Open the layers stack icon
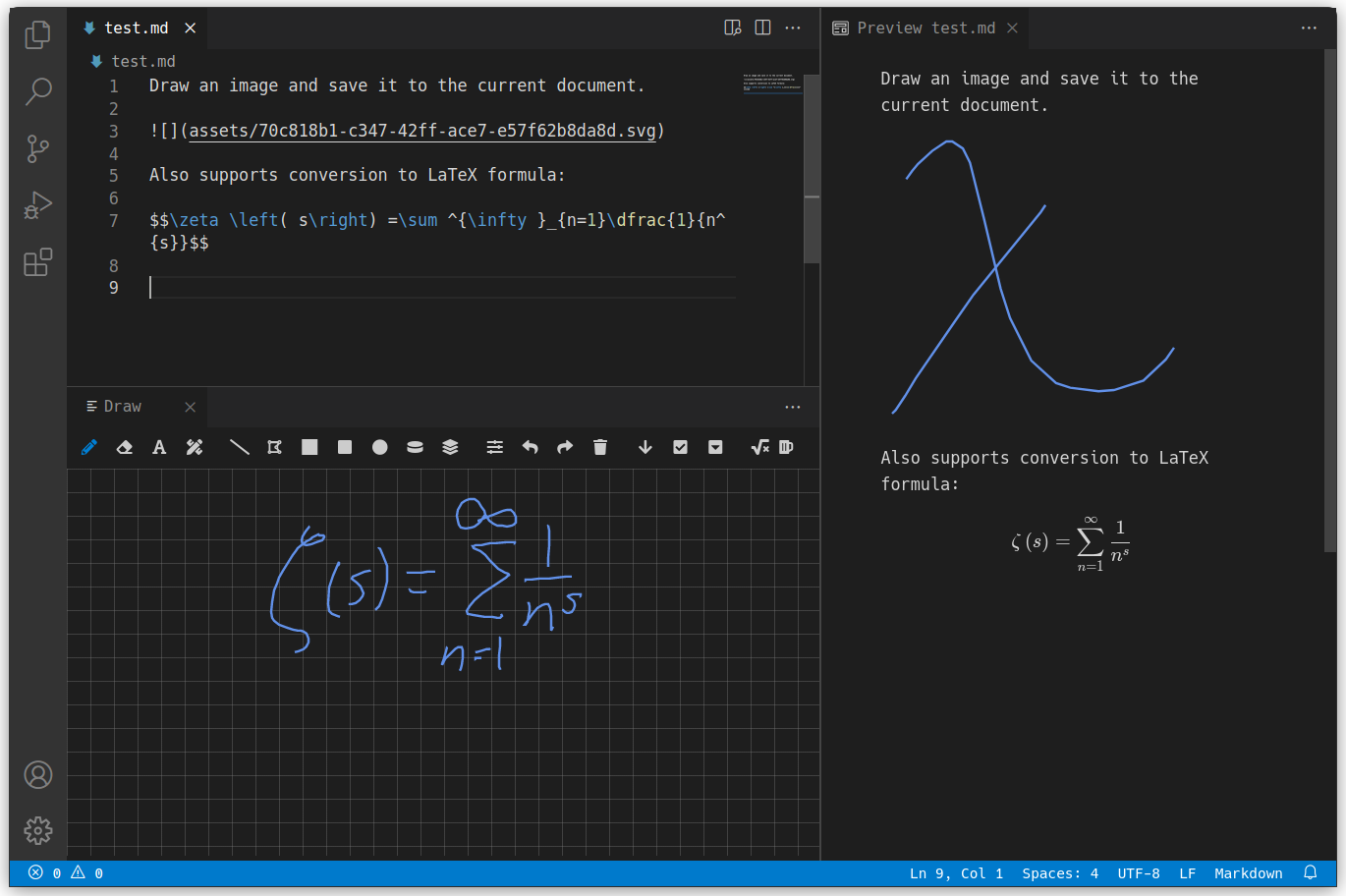1346x896 pixels. pyautogui.click(x=450, y=447)
